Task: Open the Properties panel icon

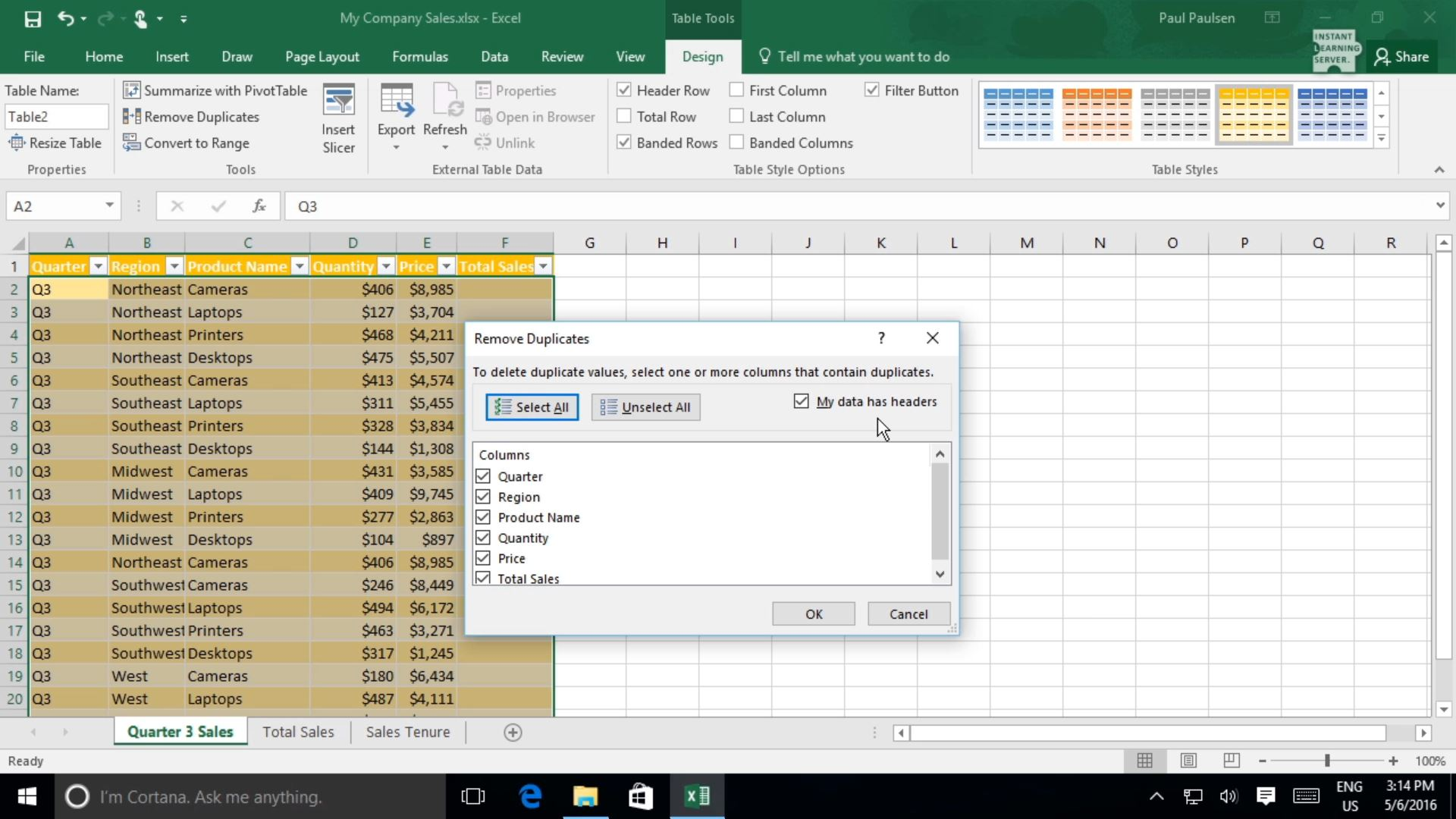Action: 483,90
